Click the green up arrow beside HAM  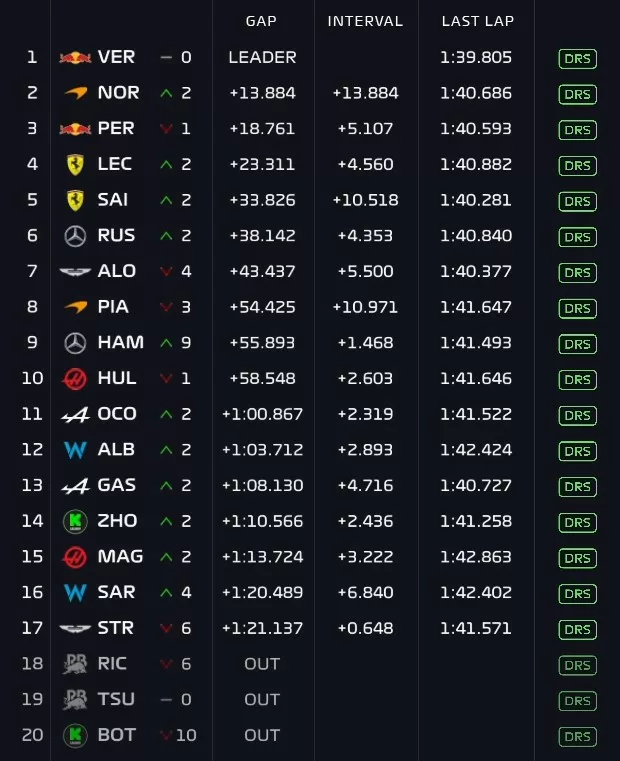point(166,343)
